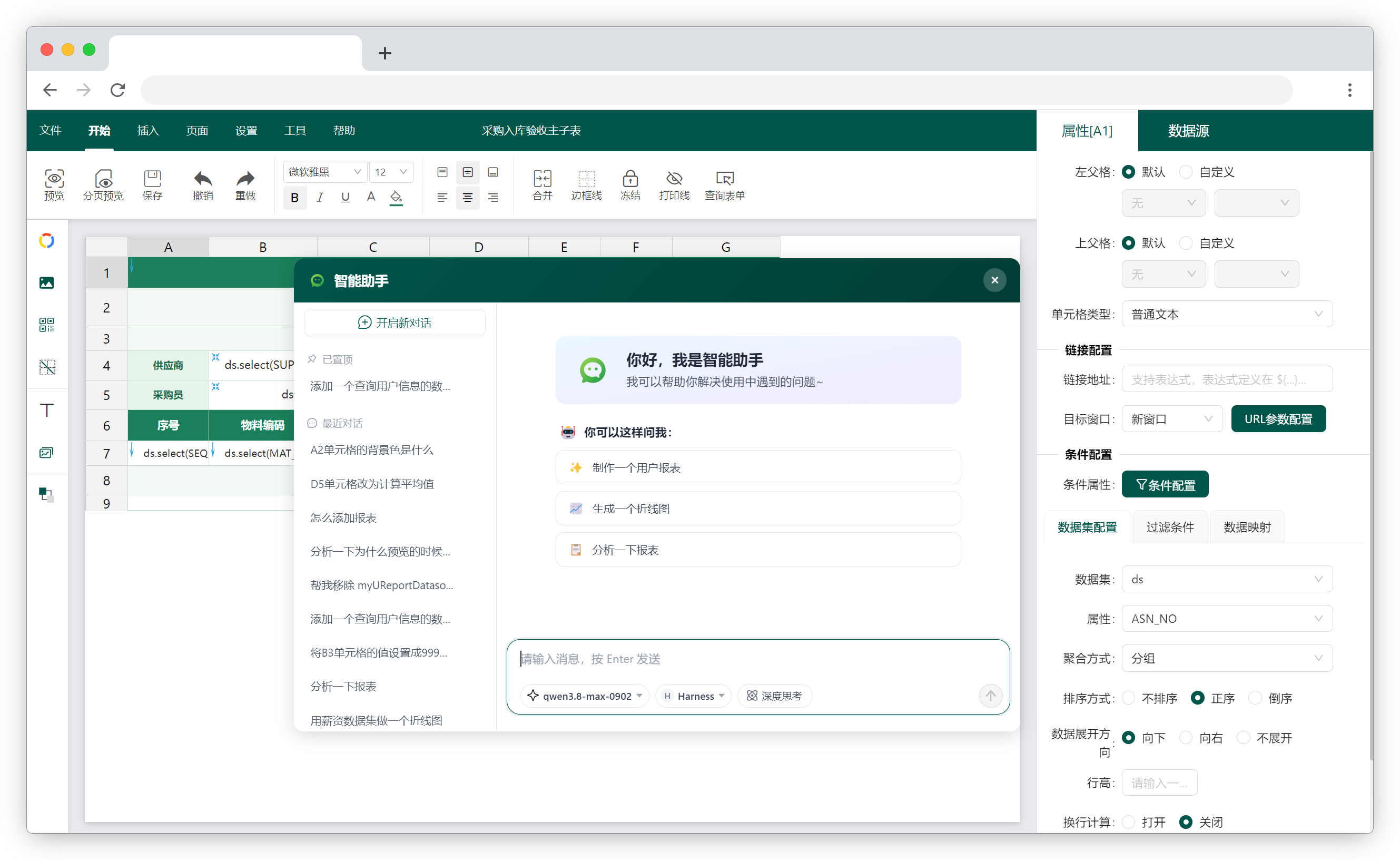Toggle underline formatting
This screenshot has width=1400, height=860.
345,198
